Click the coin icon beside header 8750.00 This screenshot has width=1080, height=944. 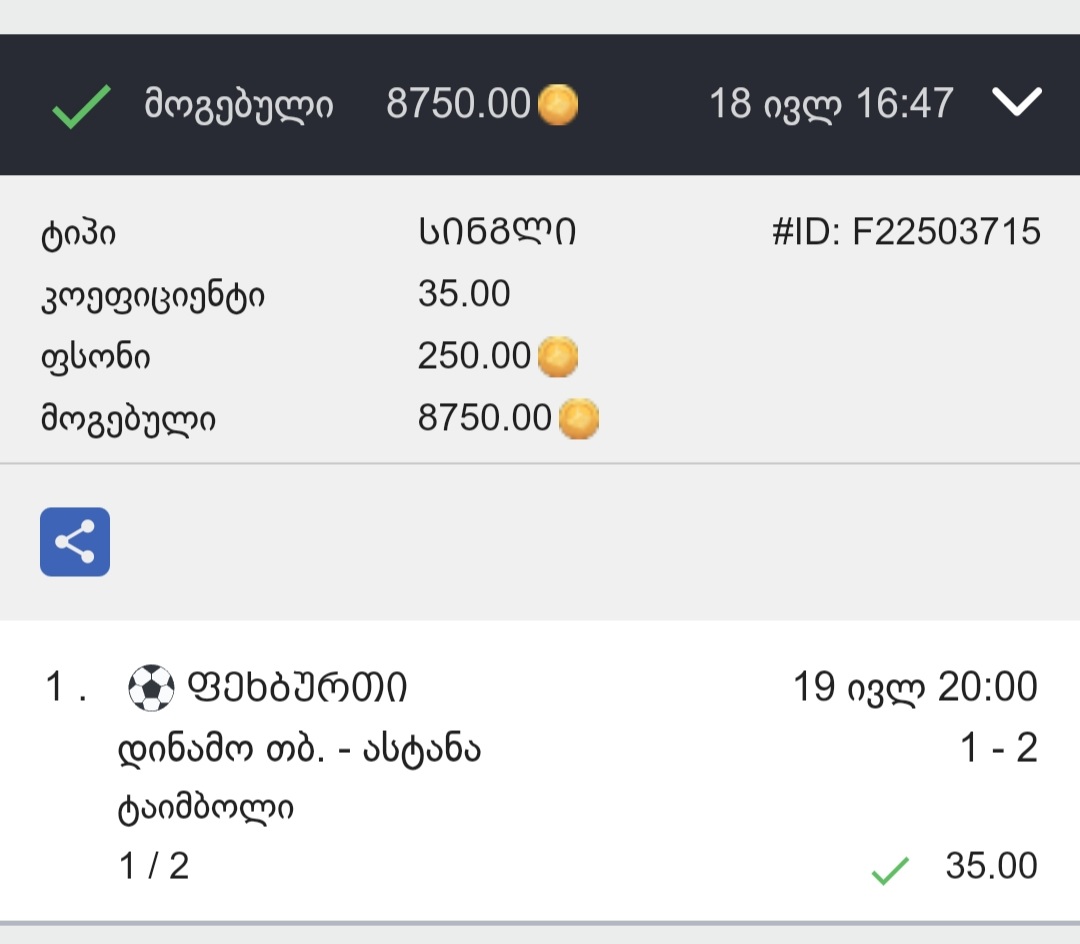[x=558, y=104]
